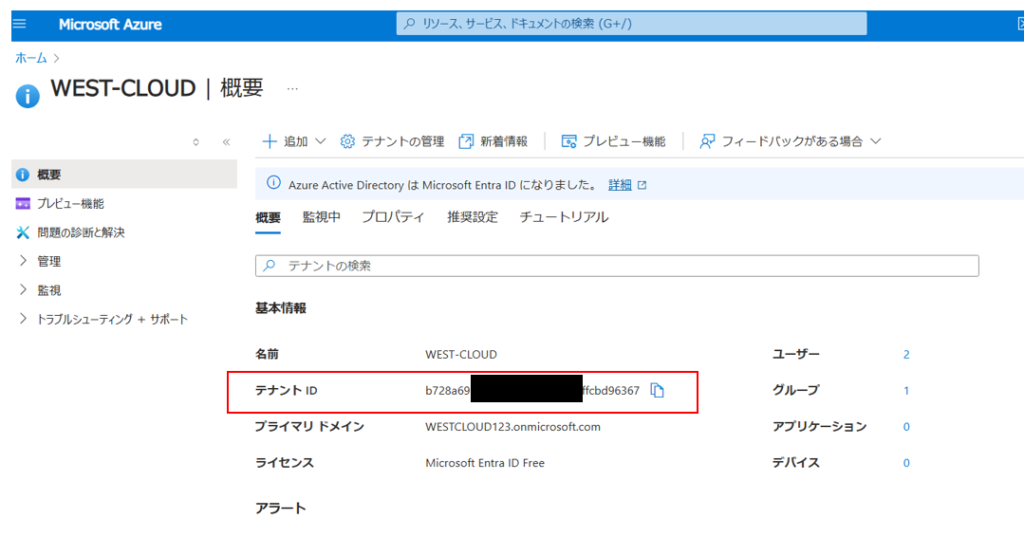The height and width of the screenshot is (555, 1024).
Task: Click the Microsoft Entra ID Free license value
Action: (x=485, y=463)
